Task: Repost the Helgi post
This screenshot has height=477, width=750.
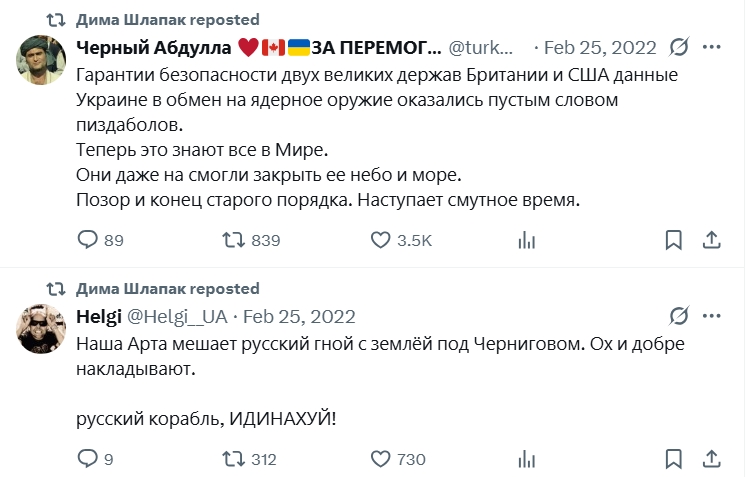Action: [x=233, y=459]
